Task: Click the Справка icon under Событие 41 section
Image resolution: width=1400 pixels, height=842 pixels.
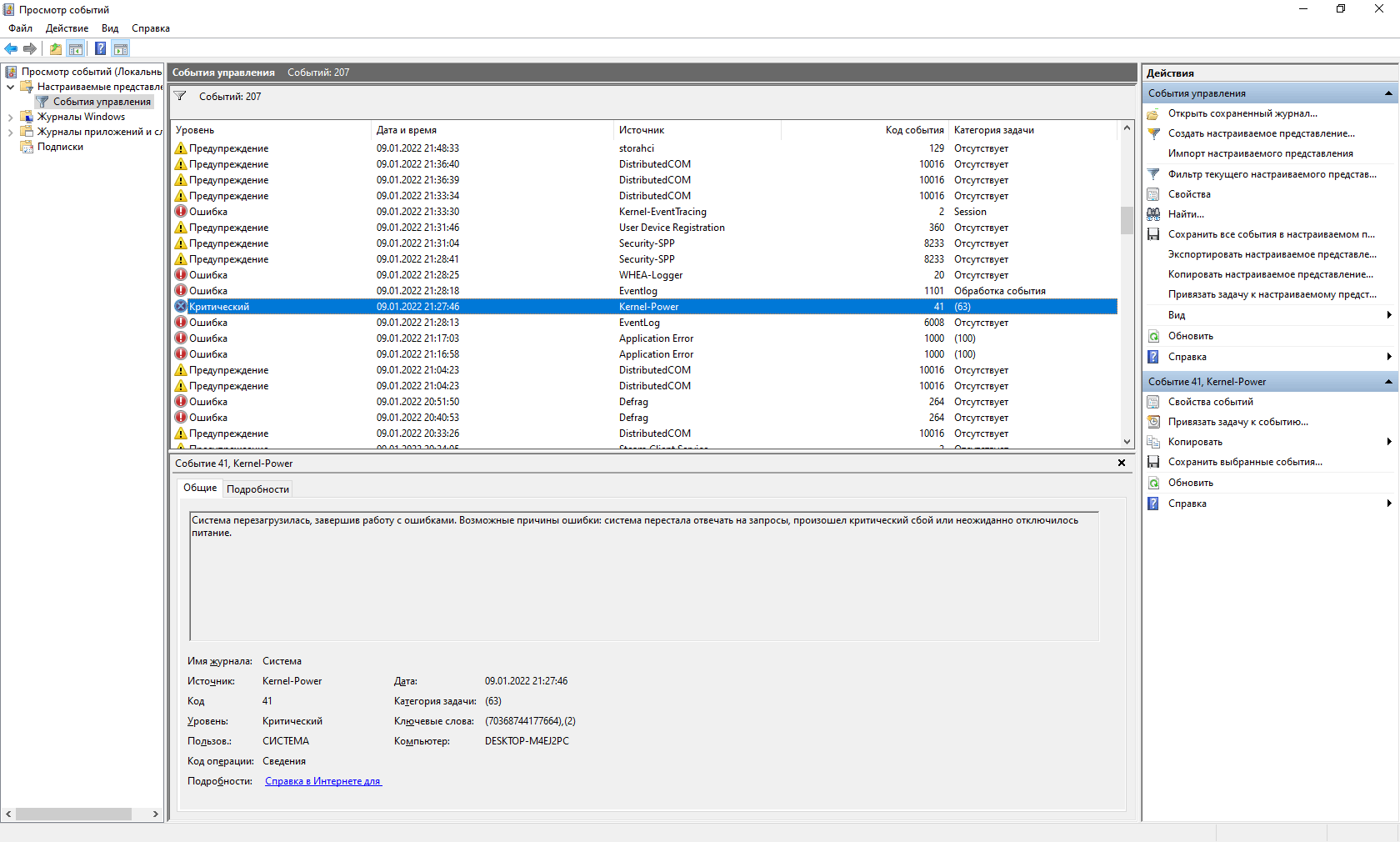Action: pos(1153,504)
